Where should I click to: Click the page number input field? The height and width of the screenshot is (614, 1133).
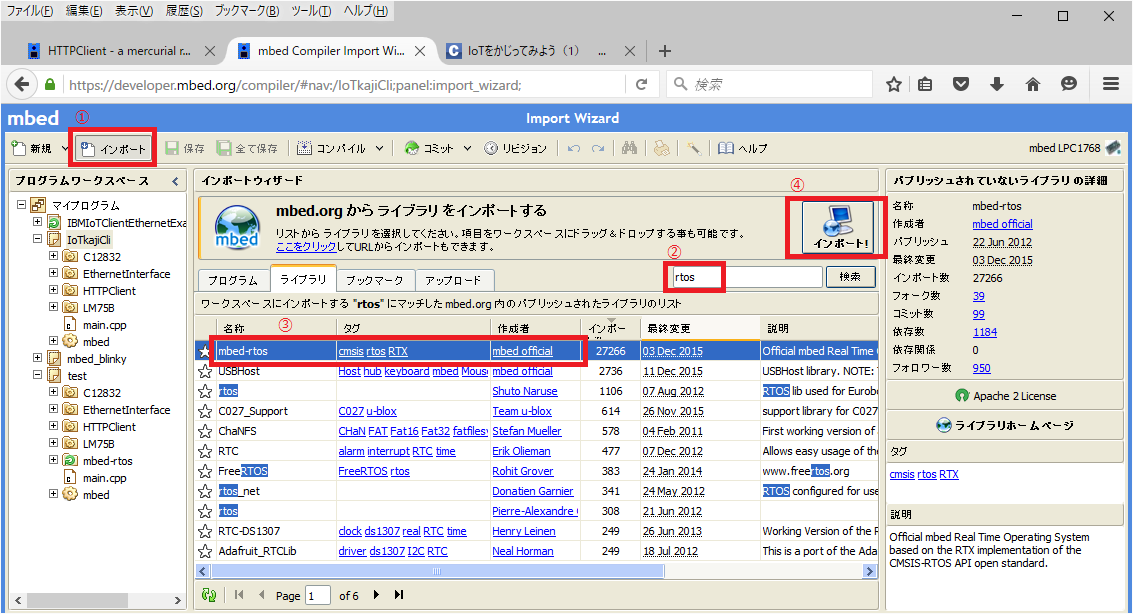click(318, 596)
